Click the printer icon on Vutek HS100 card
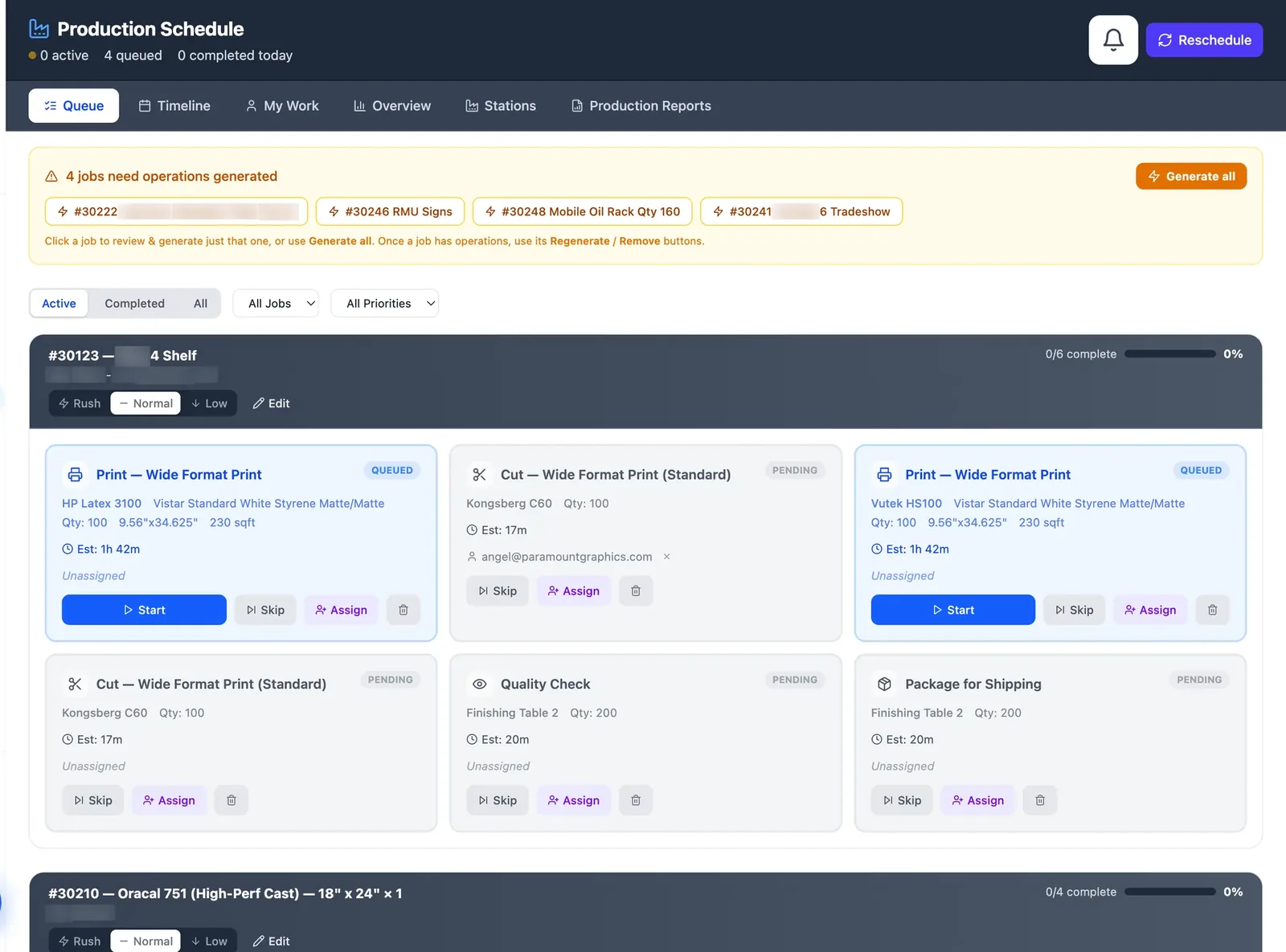Screen dimensions: 1286x952 click(884, 475)
